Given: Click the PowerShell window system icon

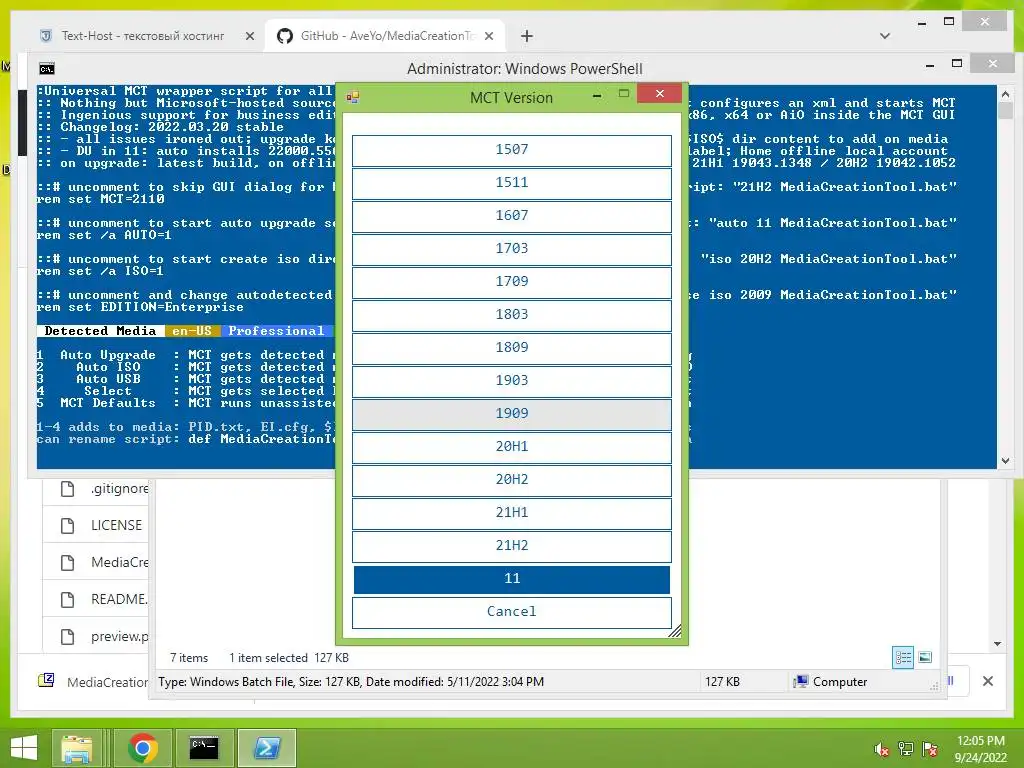Looking at the screenshot, I should pyautogui.click(x=47, y=69).
